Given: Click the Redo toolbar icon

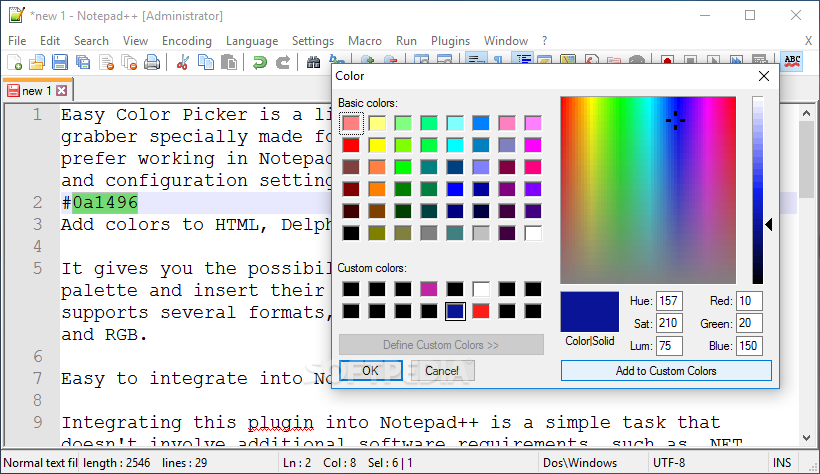Looking at the screenshot, I should click(x=283, y=62).
